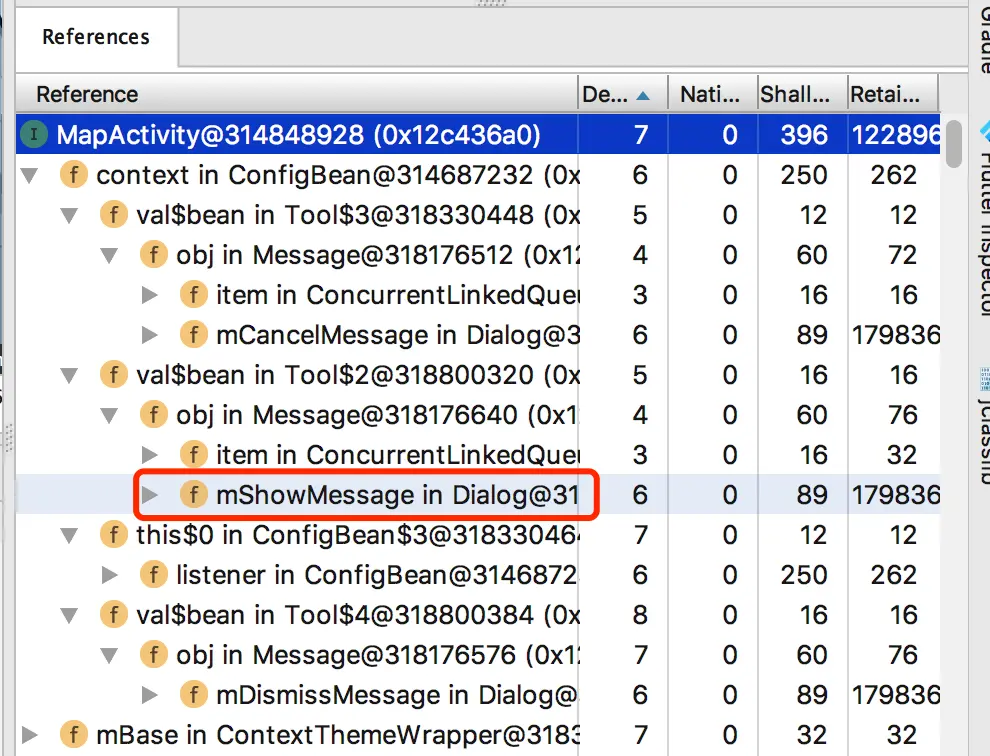
Task: Open the Gradle side tool window
Action: pos(984,38)
